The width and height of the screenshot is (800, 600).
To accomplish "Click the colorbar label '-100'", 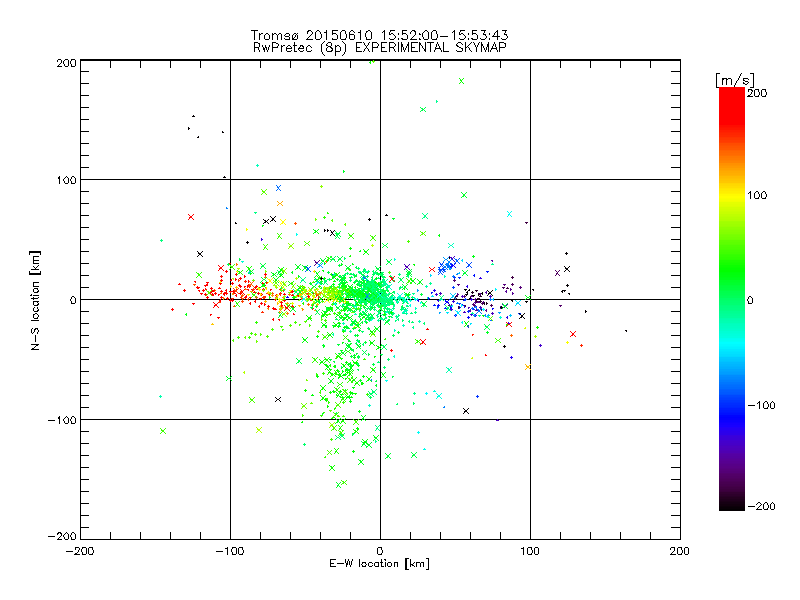I will click(761, 406).
